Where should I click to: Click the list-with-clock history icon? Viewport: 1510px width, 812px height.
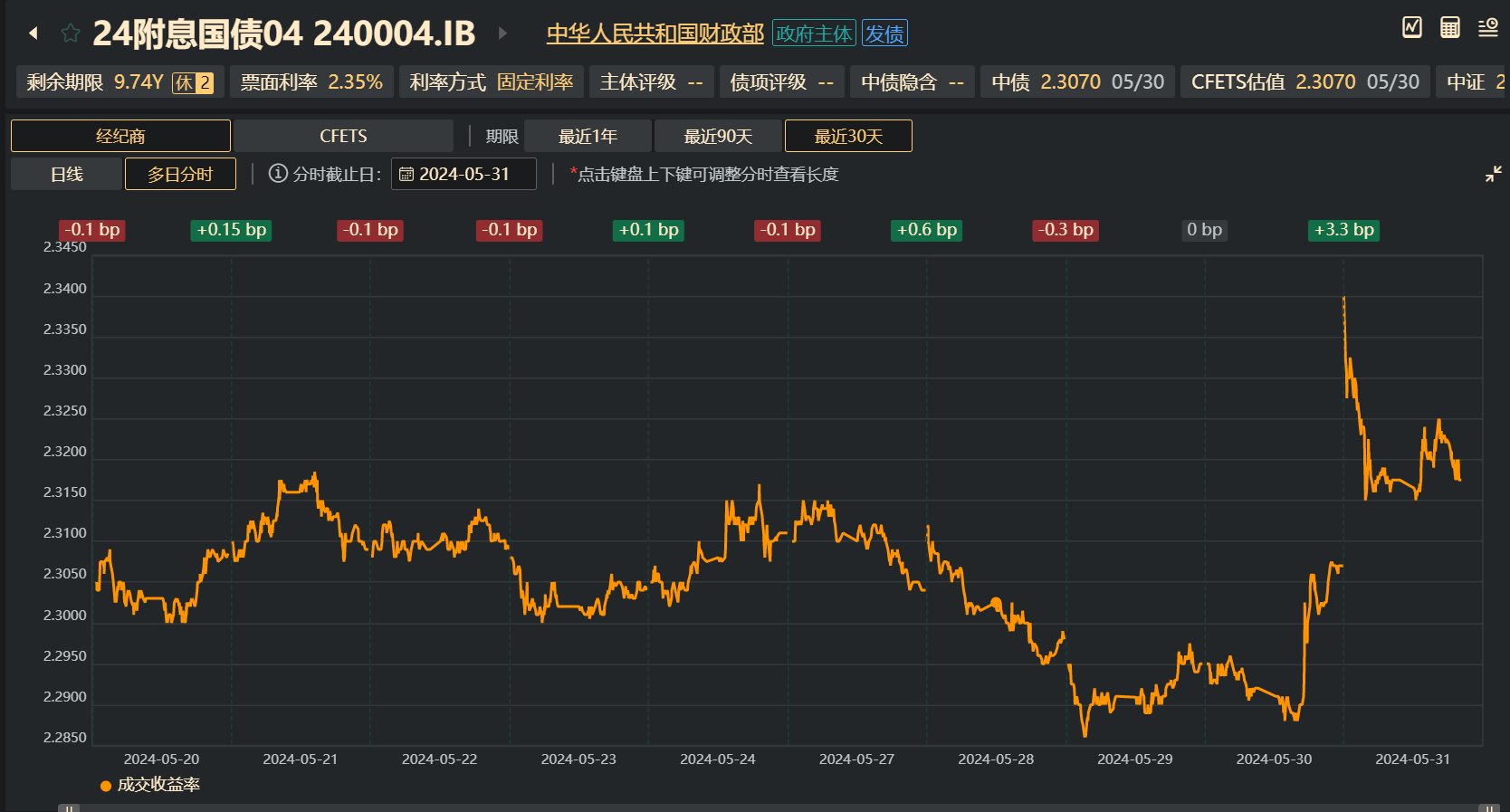tap(1487, 27)
